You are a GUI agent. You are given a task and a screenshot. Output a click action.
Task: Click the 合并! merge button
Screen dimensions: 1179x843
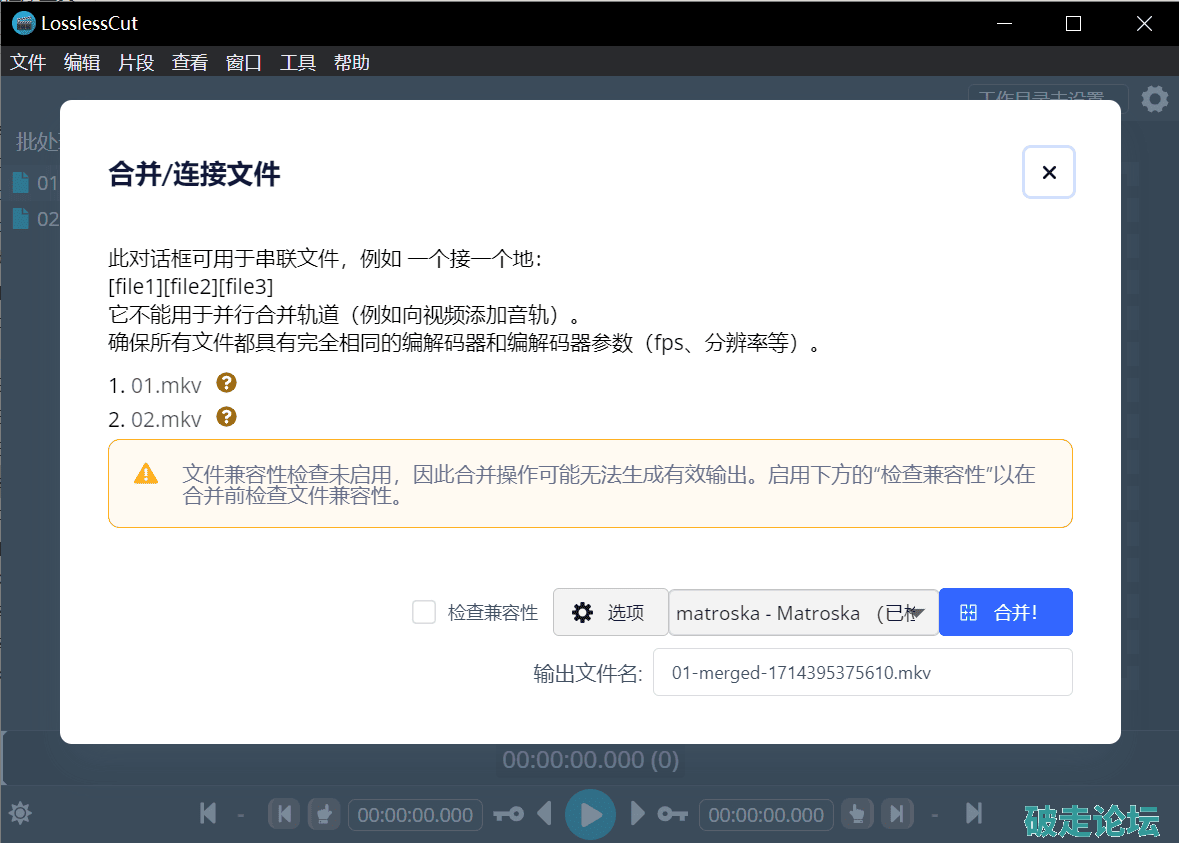(1005, 612)
